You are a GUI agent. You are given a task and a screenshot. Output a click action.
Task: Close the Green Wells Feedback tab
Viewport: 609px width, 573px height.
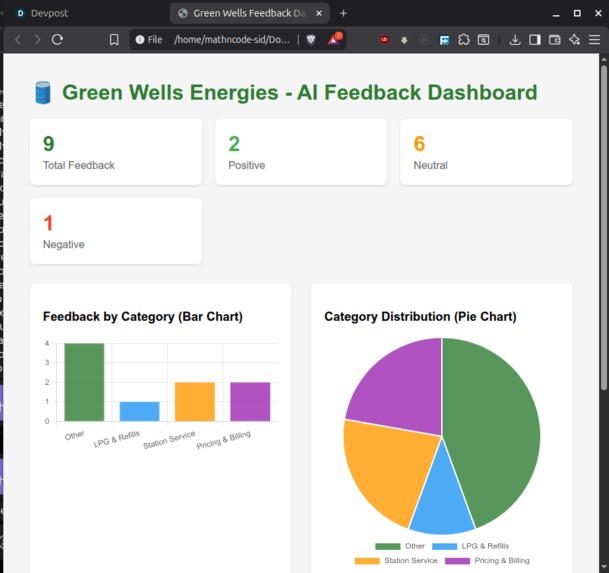click(x=319, y=13)
